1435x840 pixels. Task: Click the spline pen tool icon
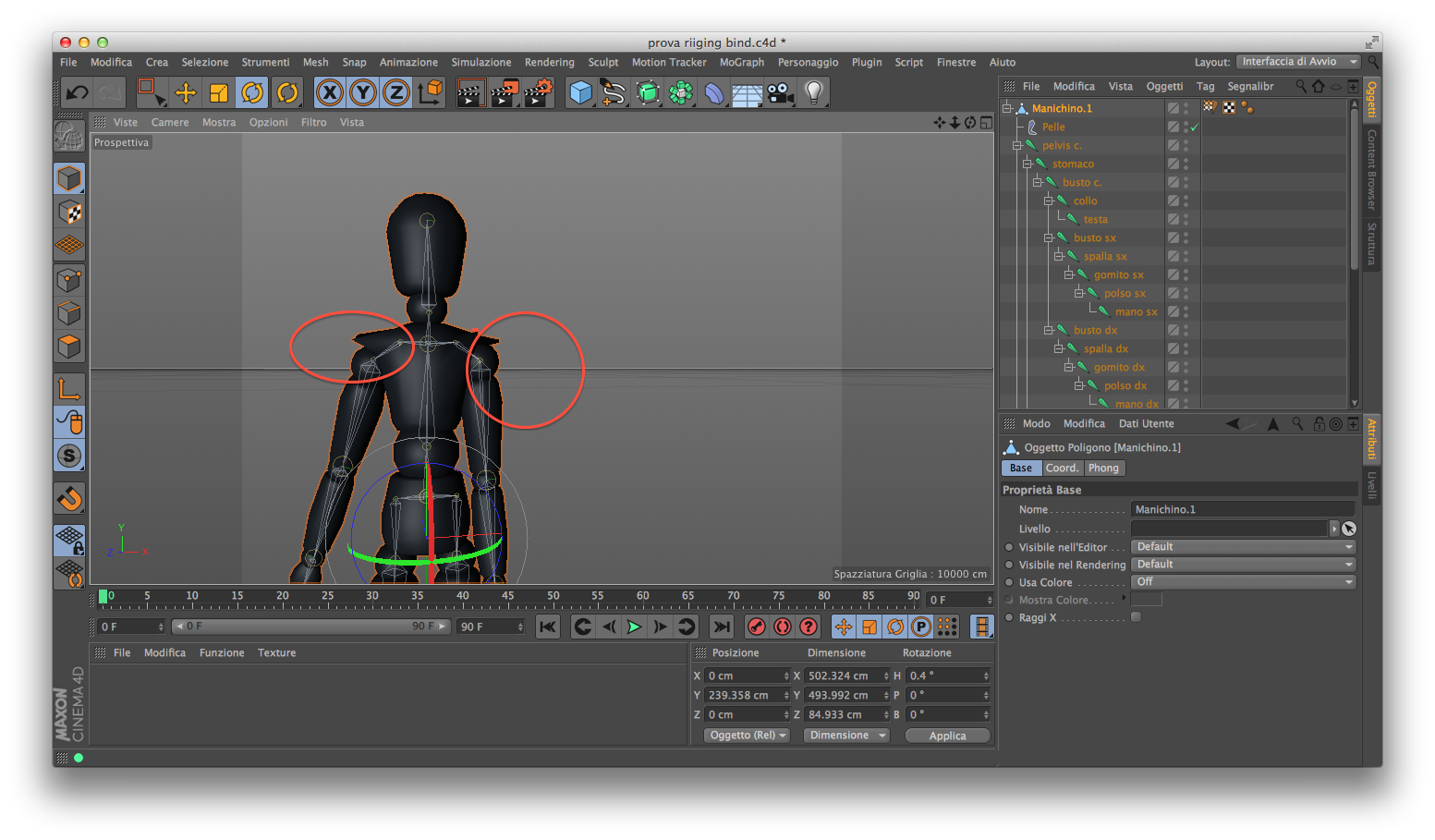click(x=613, y=92)
